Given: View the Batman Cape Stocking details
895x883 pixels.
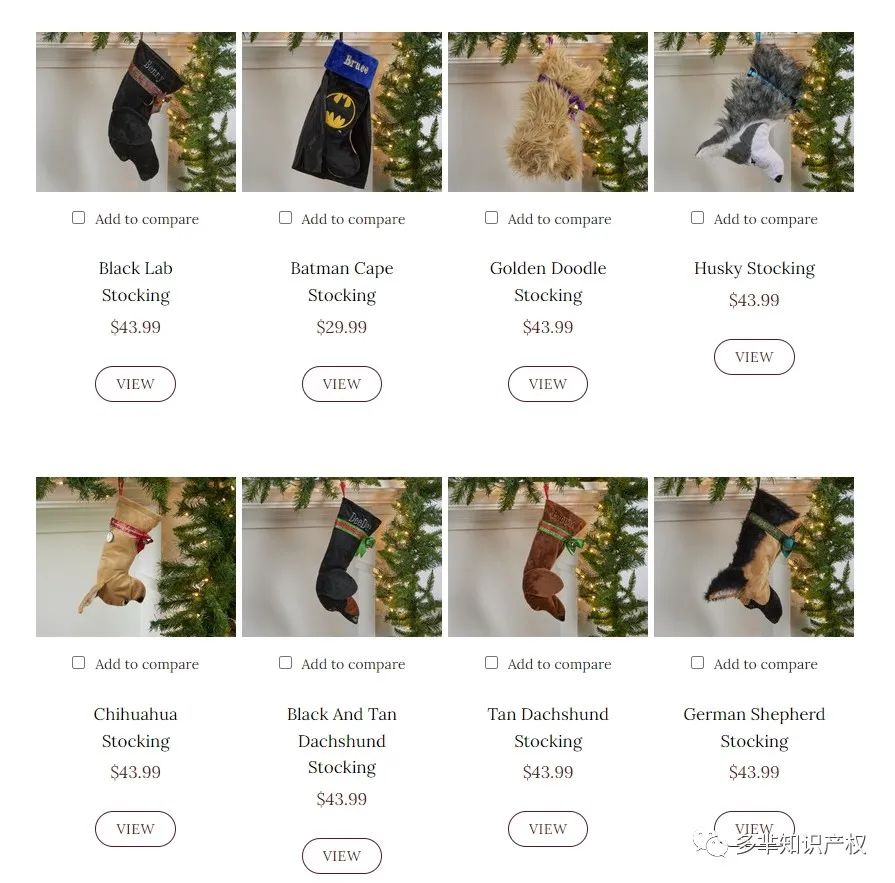Looking at the screenshot, I should 342,384.
